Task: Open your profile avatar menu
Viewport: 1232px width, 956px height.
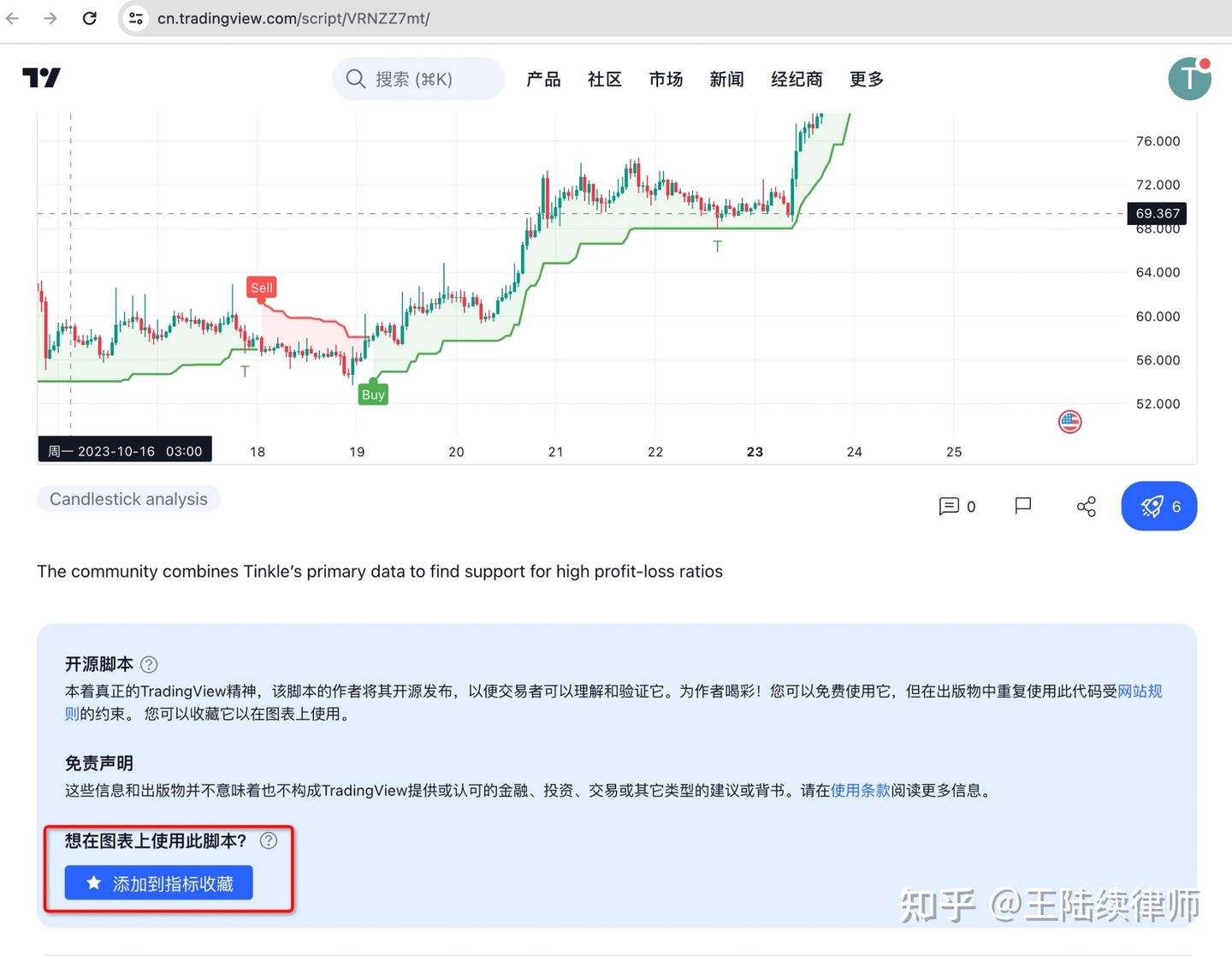Action: pyautogui.click(x=1189, y=78)
